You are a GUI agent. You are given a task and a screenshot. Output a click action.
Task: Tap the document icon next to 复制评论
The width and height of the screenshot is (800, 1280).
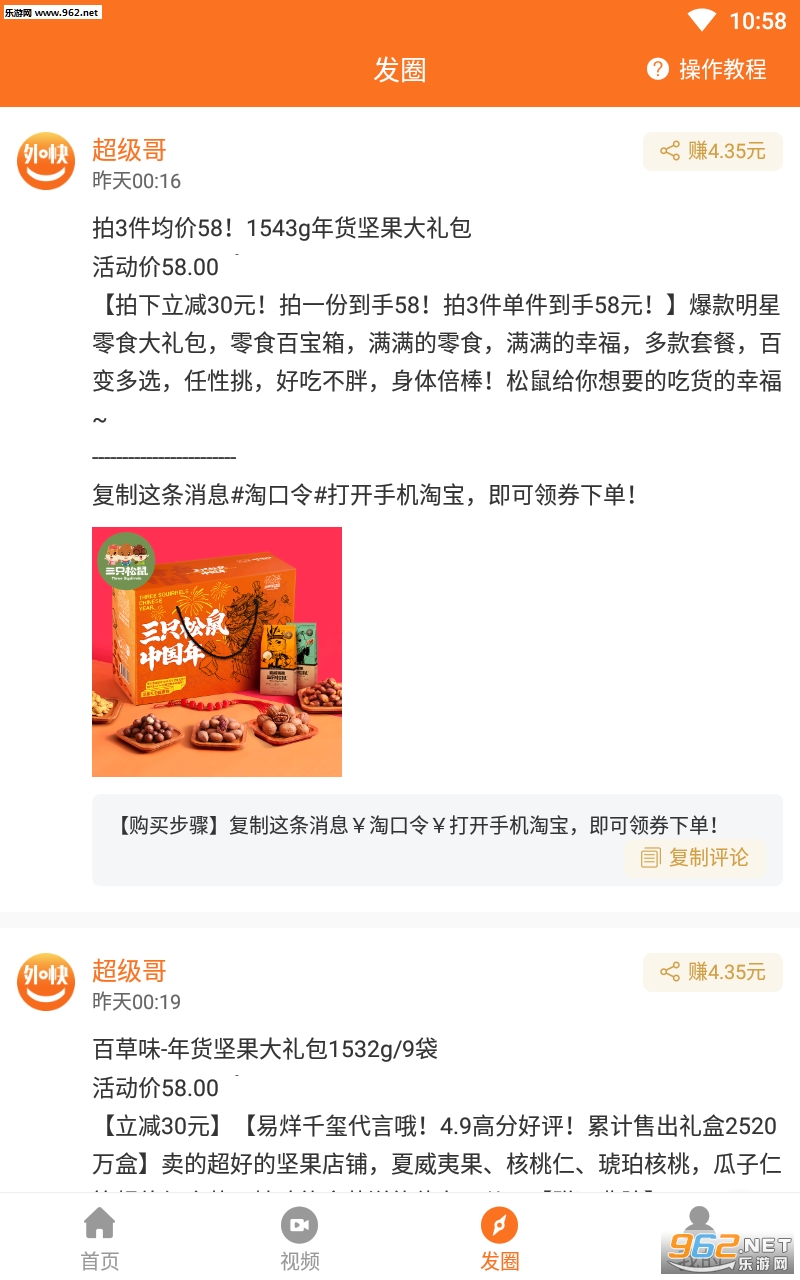[651, 858]
